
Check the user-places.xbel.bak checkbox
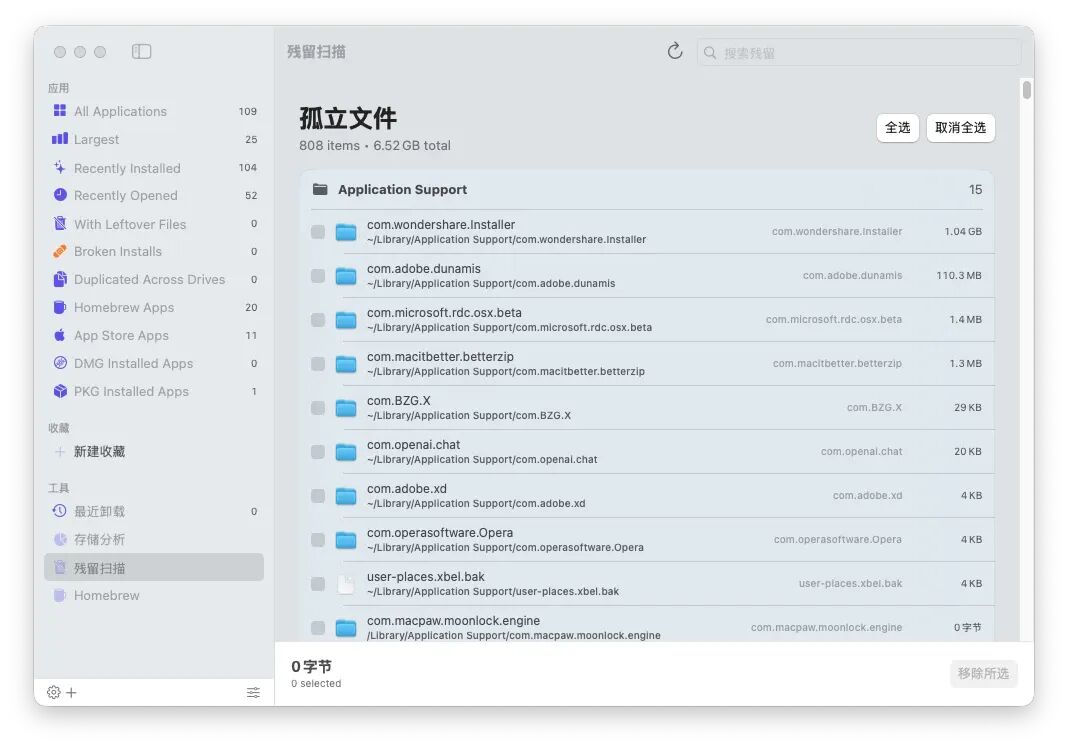click(x=318, y=584)
